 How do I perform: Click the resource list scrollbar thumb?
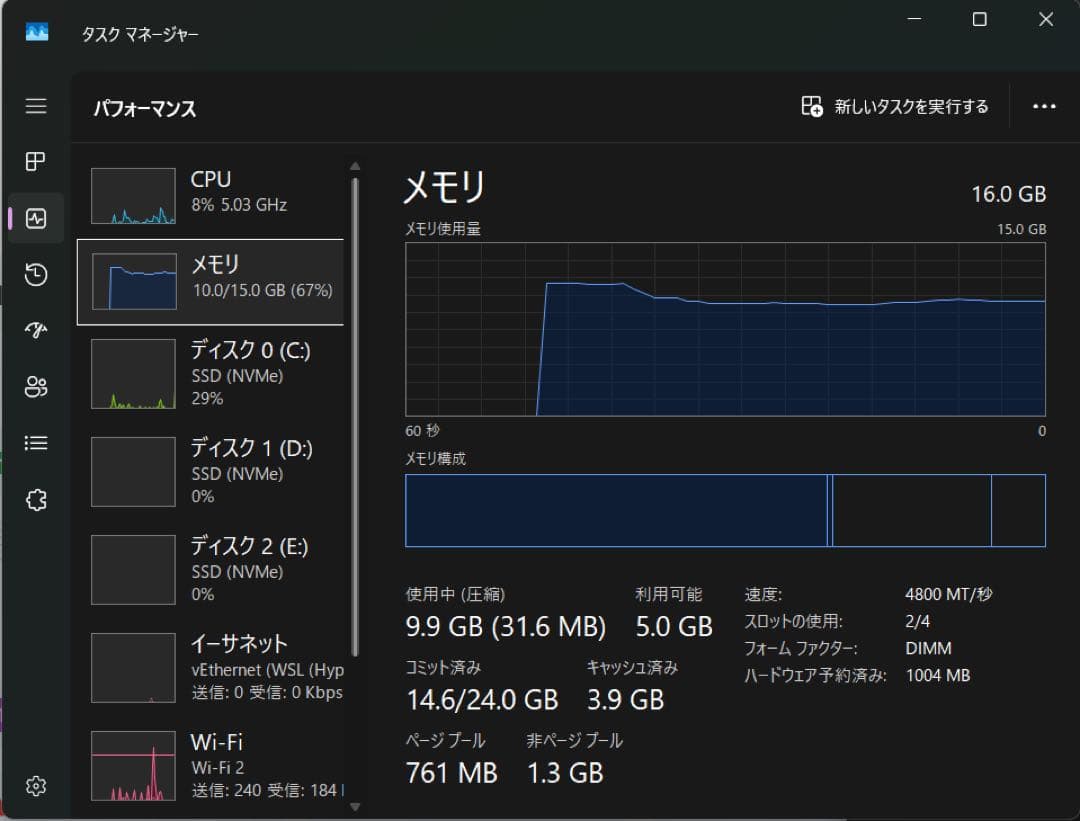tap(355, 417)
